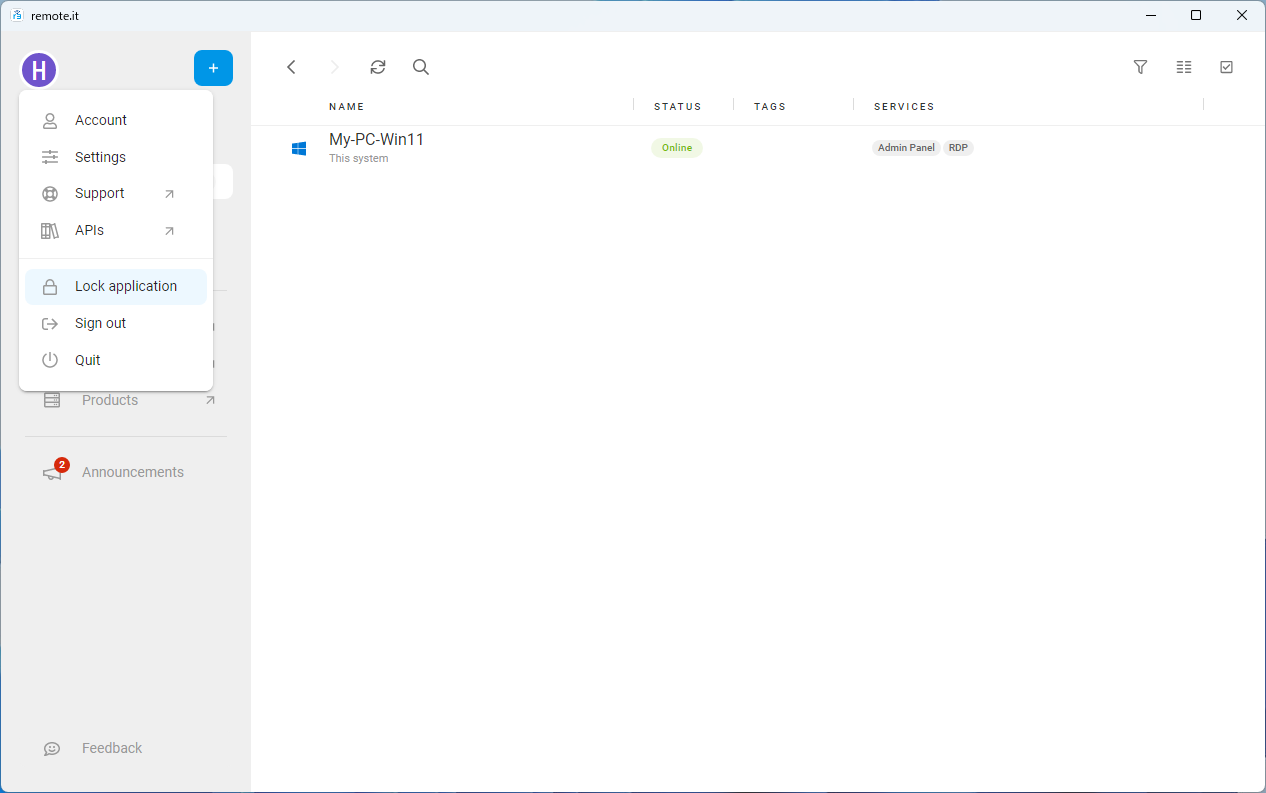This screenshot has width=1266, height=793.
Task: Choose Quit from the menu
Action: point(116,360)
